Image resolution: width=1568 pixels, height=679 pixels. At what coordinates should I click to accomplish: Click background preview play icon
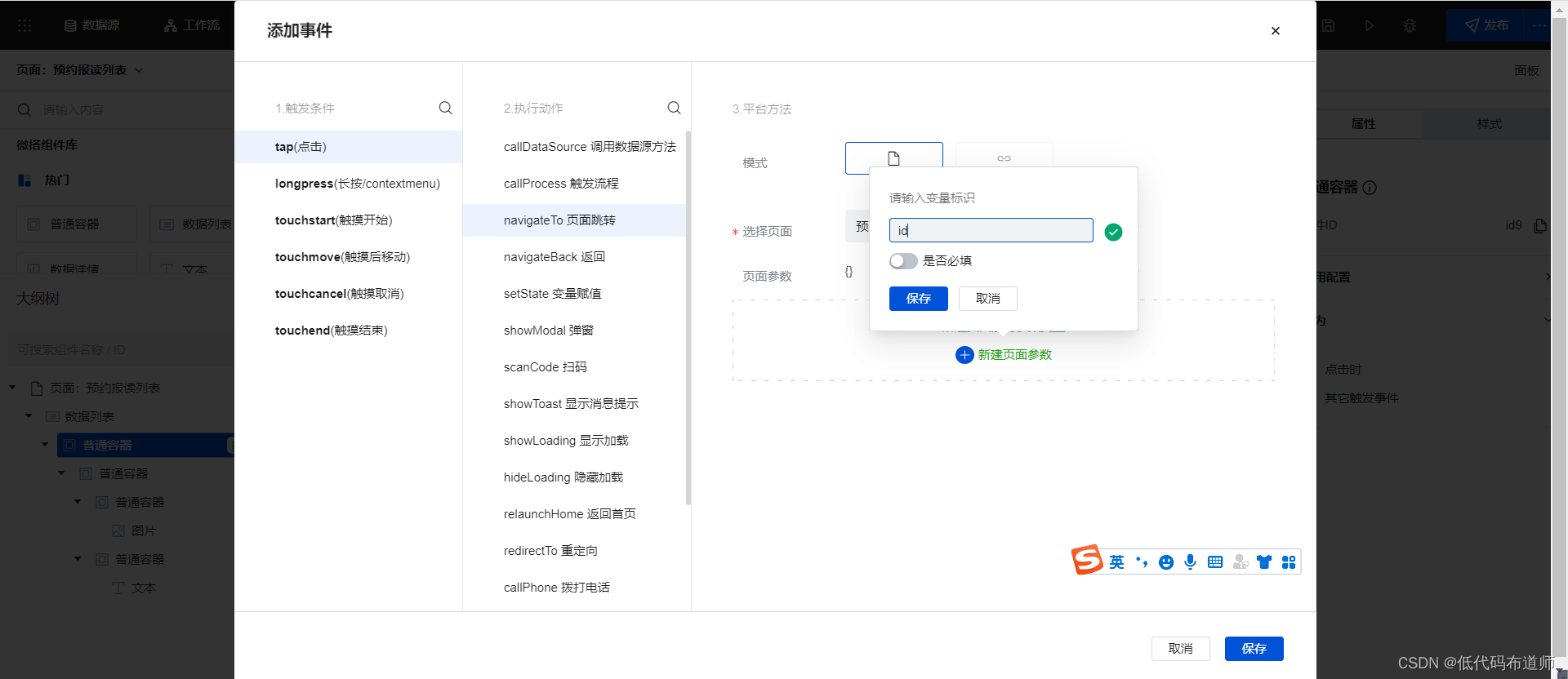click(x=1370, y=25)
